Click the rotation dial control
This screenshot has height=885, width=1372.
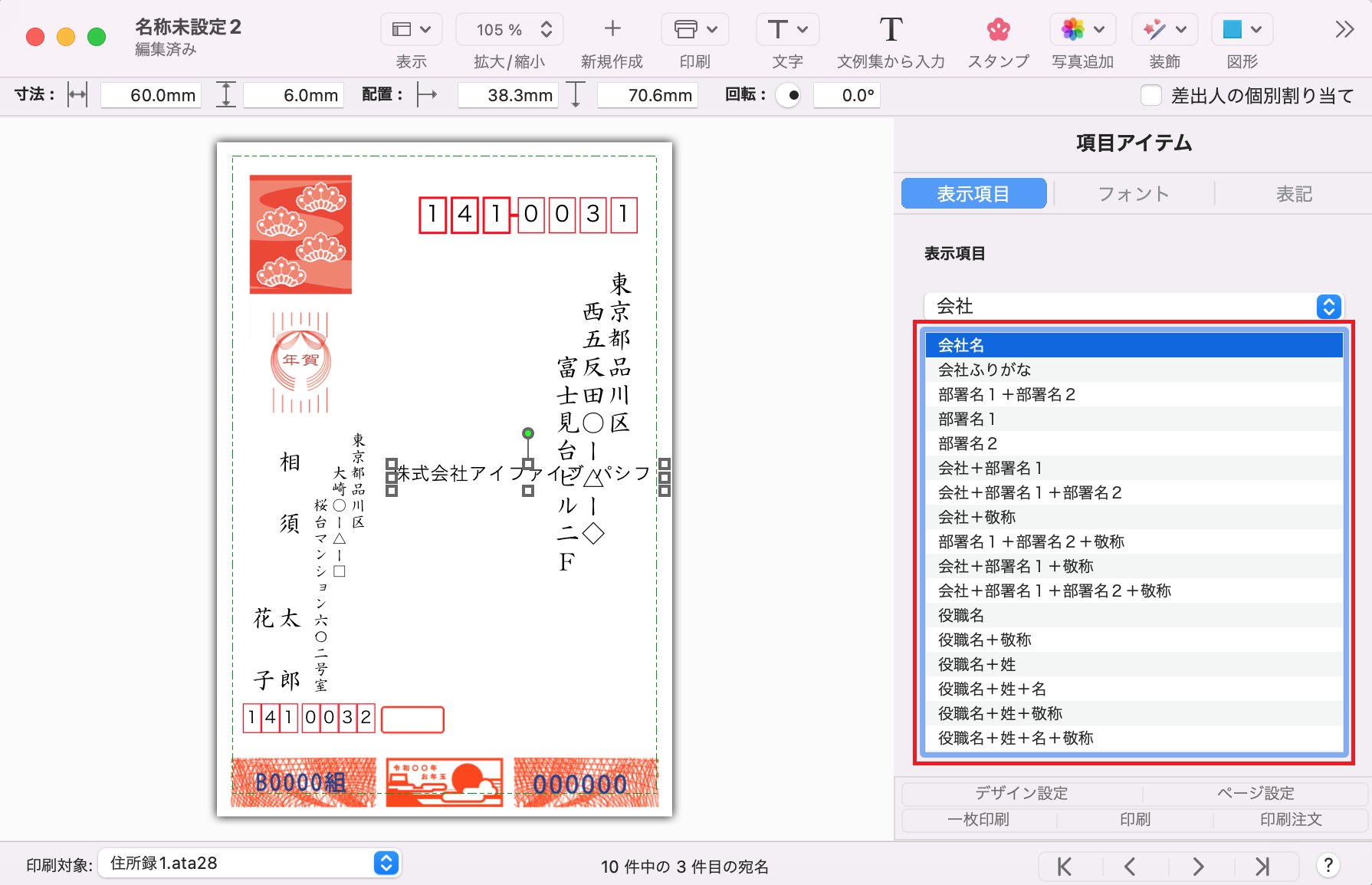tap(788, 95)
